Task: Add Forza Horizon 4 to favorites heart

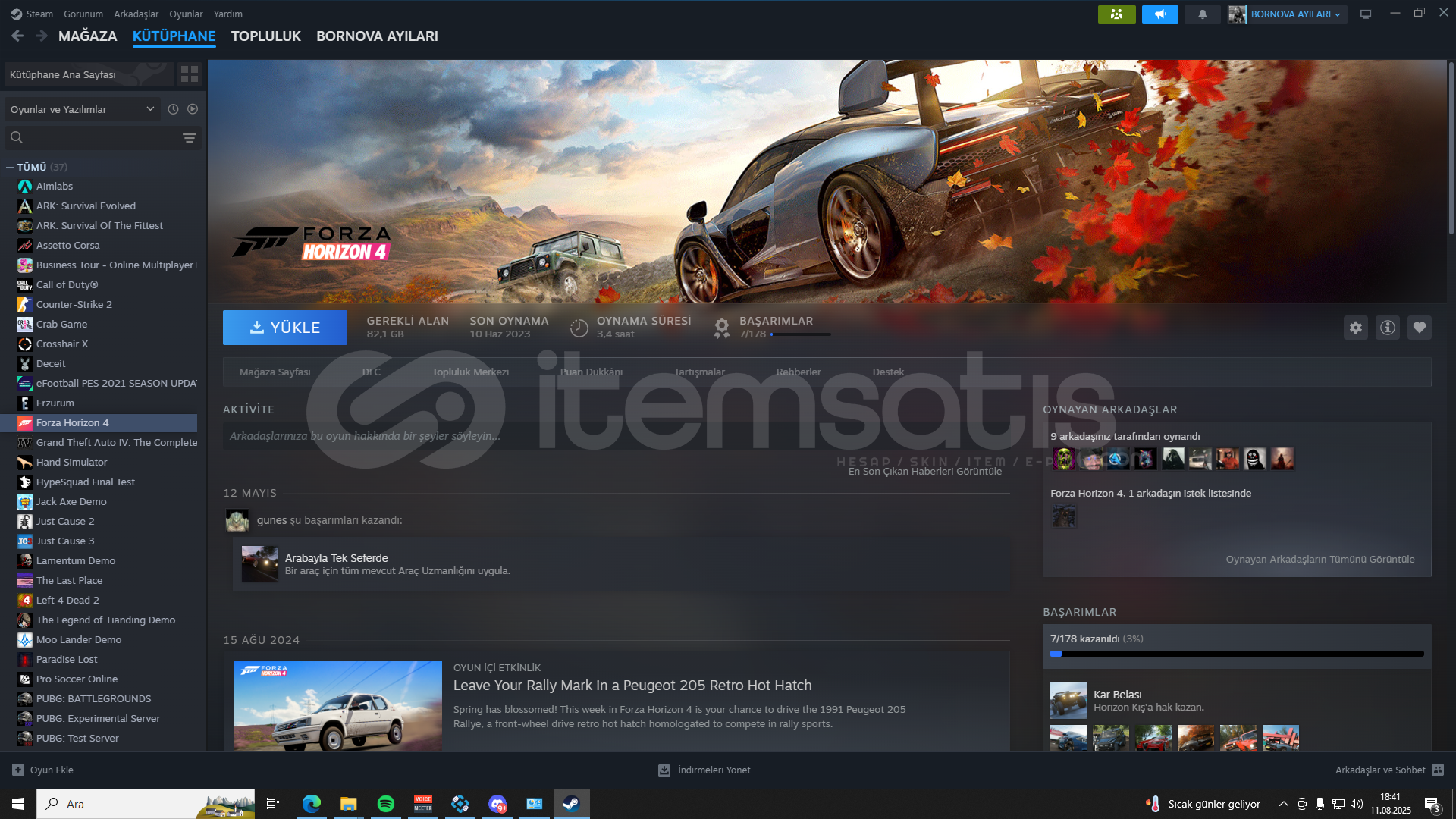Action: click(x=1420, y=328)
